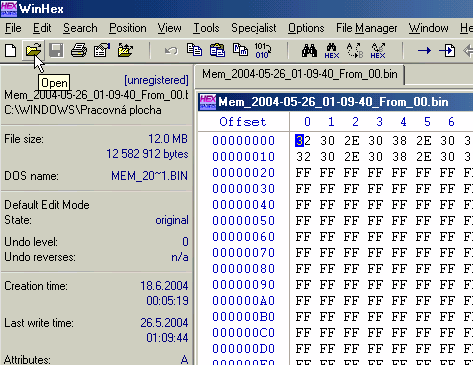Click the Default Edit Mode label
The width and height of the screenshot is (473, 365).
(x=47, y=205)
